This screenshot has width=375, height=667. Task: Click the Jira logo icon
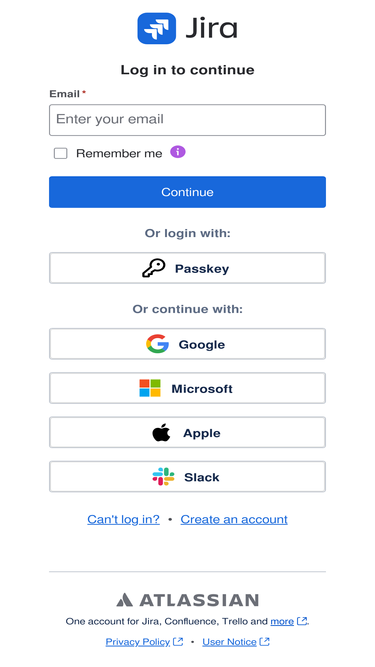156,28
